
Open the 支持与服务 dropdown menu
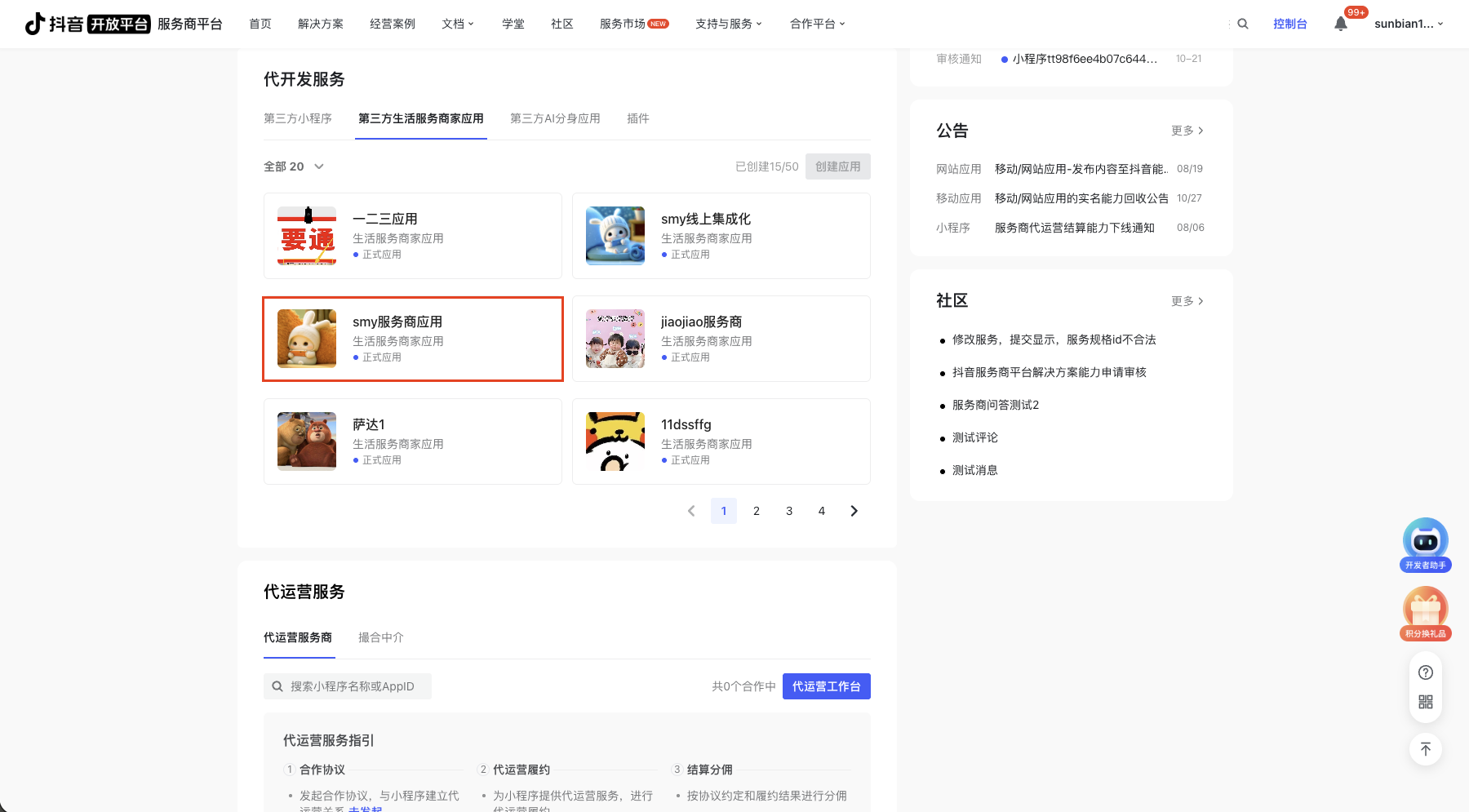pyautogui.click(x=728, y=24)
